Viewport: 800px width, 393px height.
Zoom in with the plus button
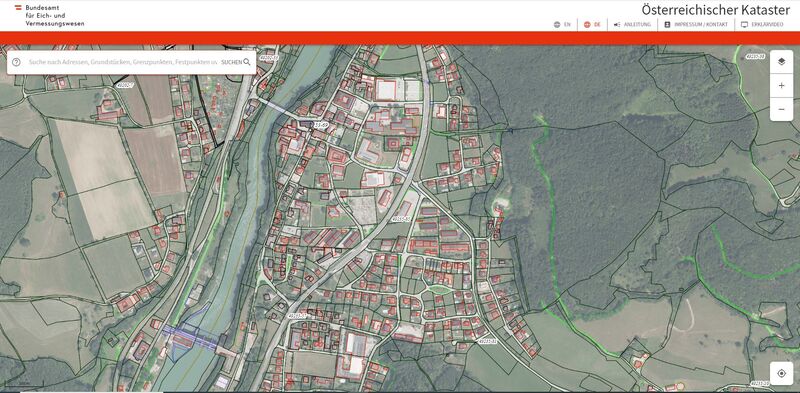pos(781,86)
